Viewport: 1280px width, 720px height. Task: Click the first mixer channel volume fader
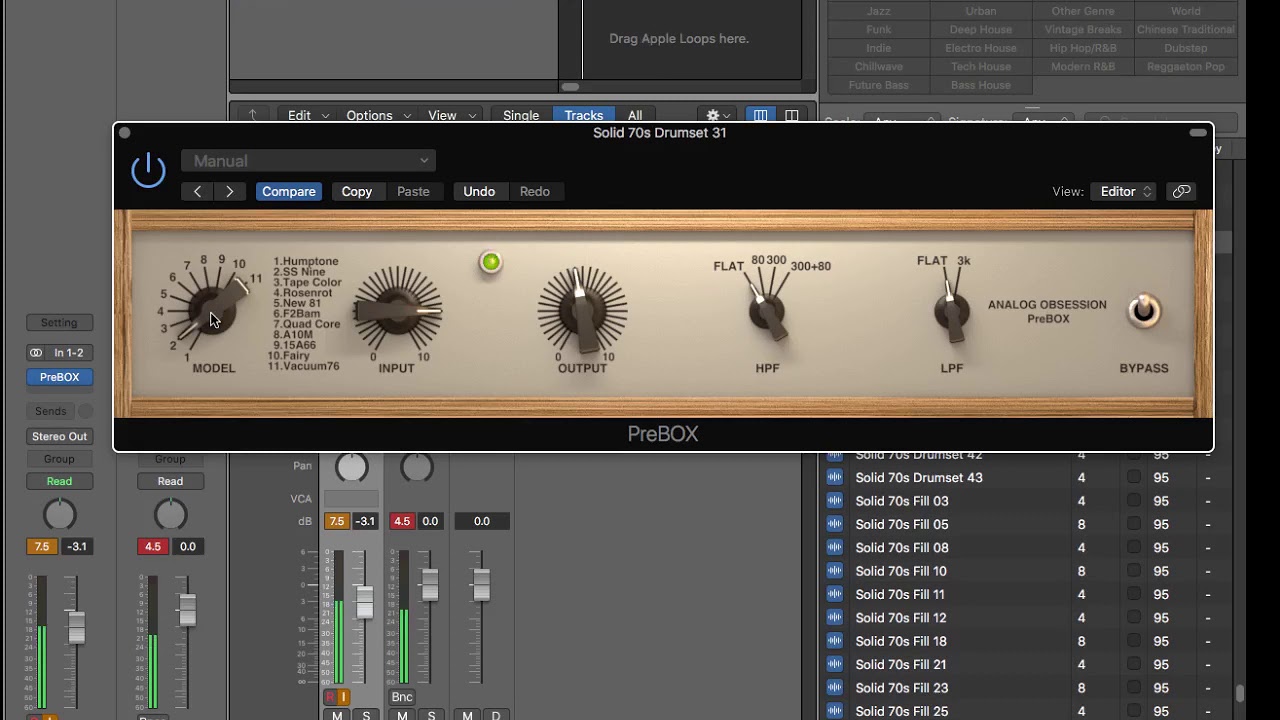[365, 602]
